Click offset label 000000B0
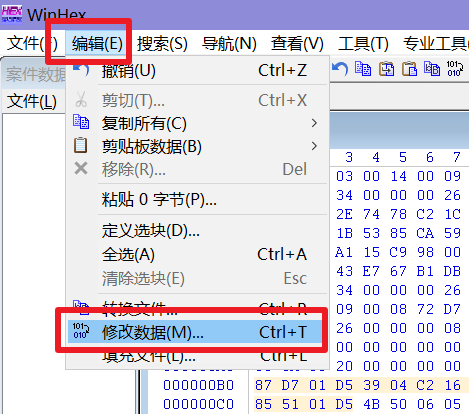Image resolution: width=469 pixels, height=414 pixels. coord(198,385)
